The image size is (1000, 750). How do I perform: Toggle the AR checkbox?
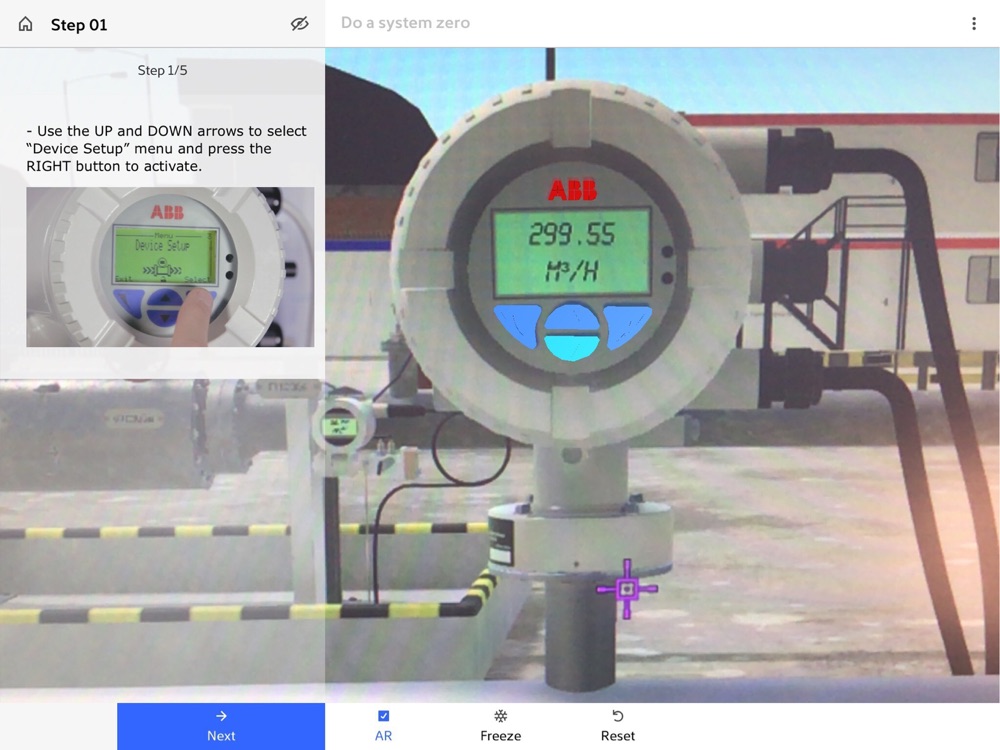[383, 716]
